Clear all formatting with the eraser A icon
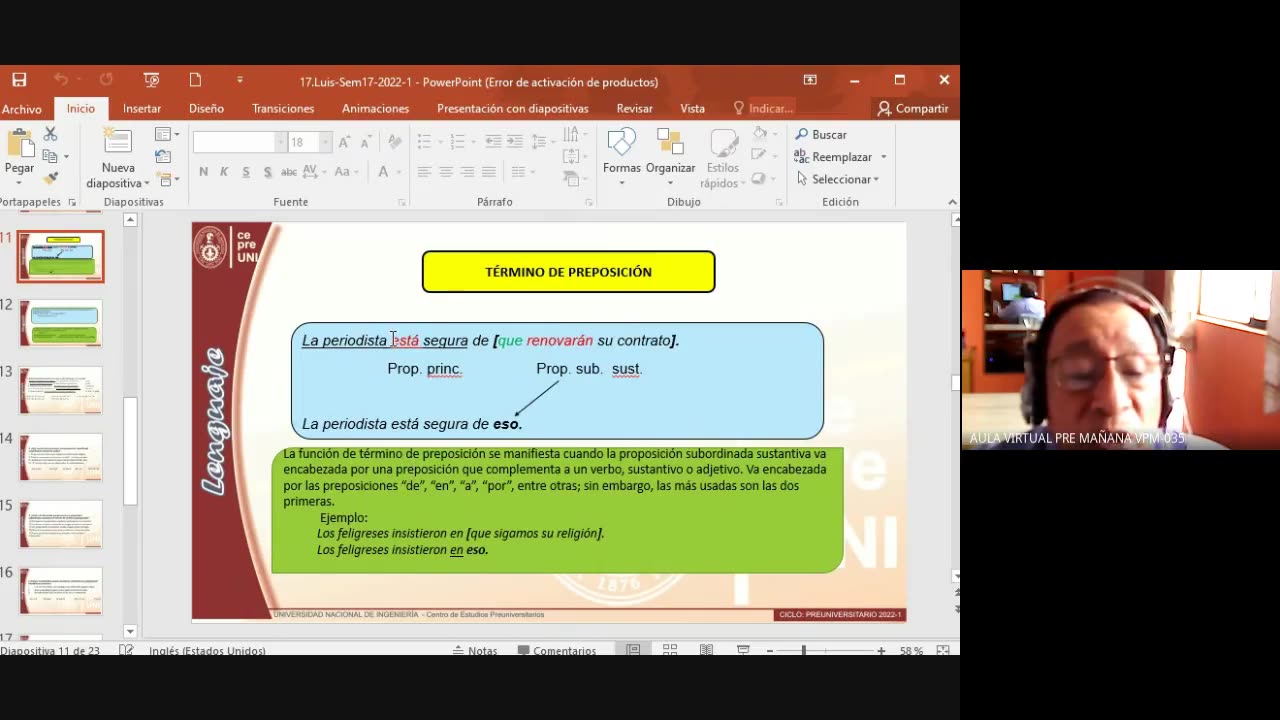1280x720 pixels. [x=394, y=143]
